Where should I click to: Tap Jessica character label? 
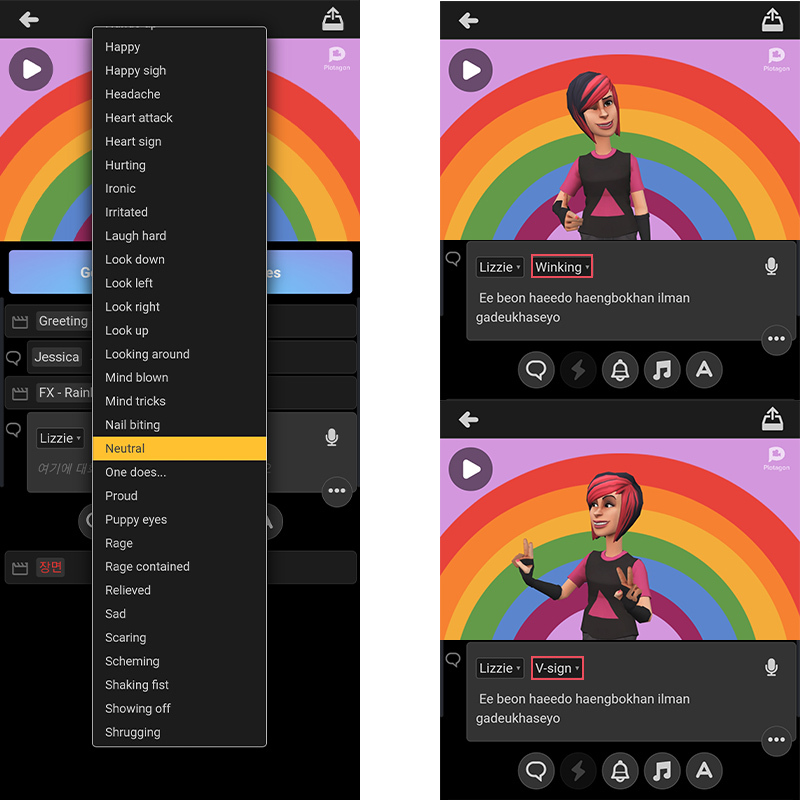point(56,357)
